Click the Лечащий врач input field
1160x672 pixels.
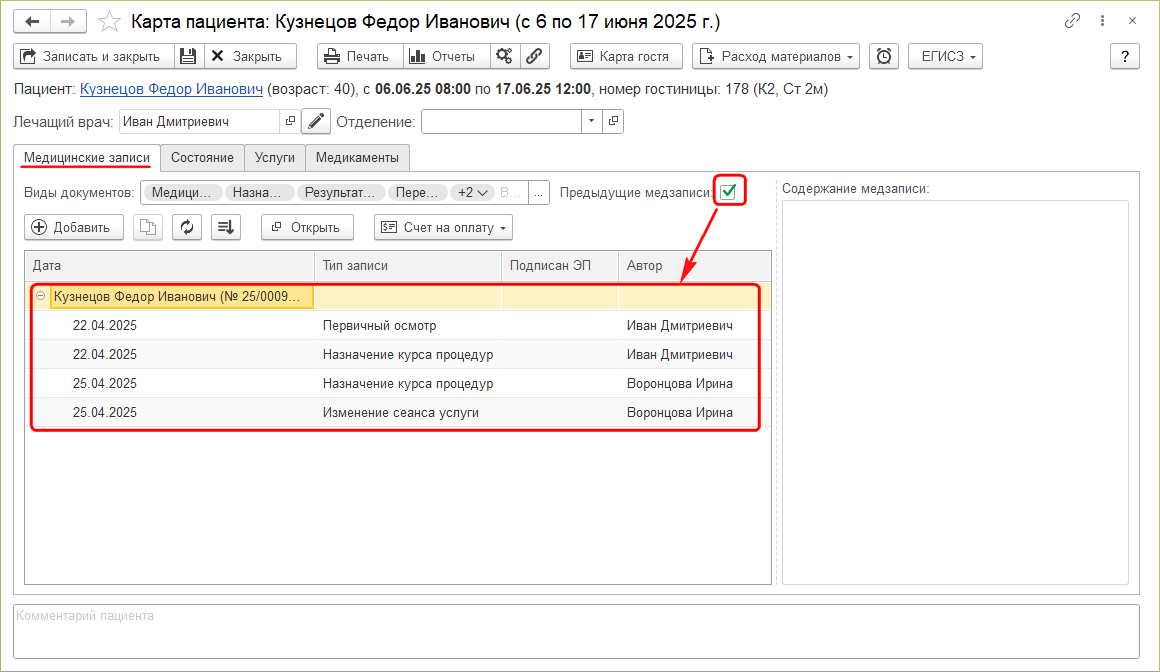(200, 121)
